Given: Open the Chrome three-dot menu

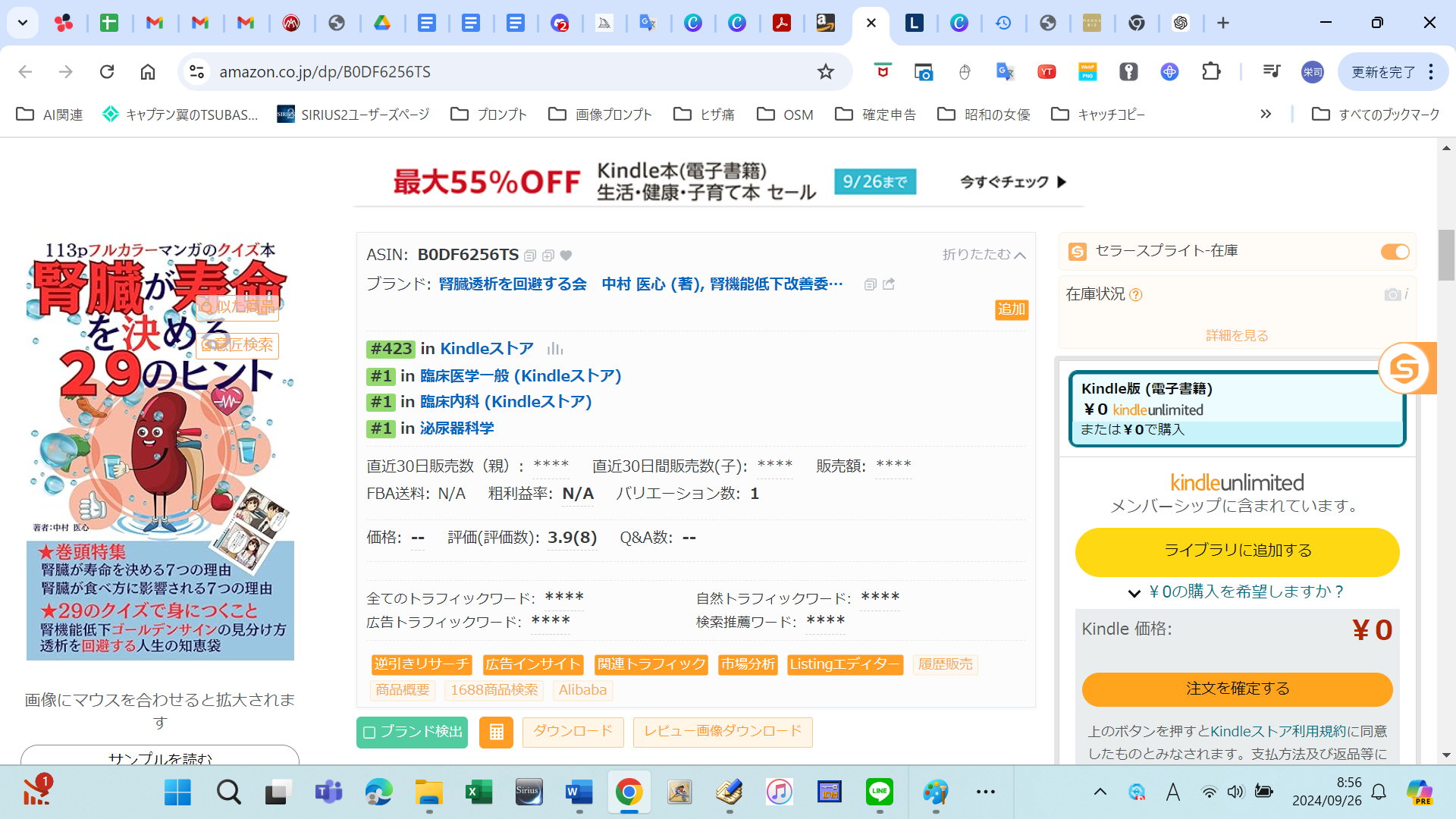Looking at the screenshot, I should pyautogui.click(x=1431, y=71).
